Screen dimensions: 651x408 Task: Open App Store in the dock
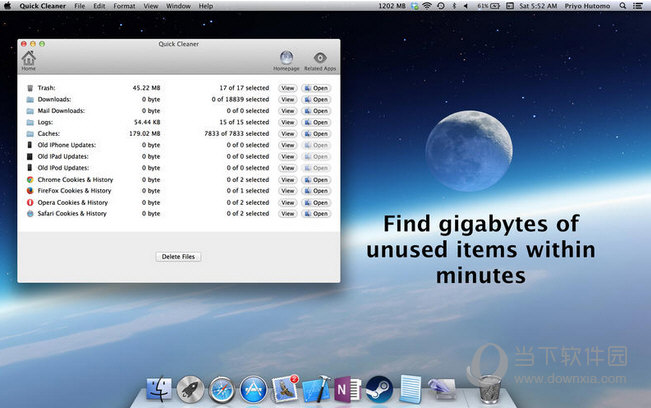click(253, 389)
